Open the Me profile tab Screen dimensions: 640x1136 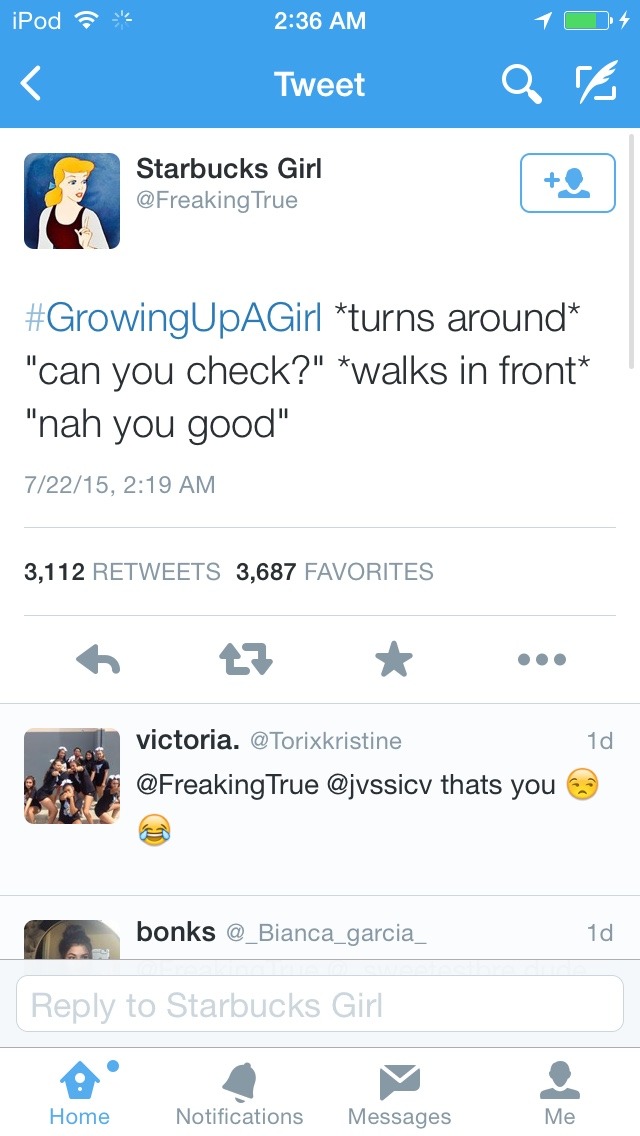[560, 1093]
